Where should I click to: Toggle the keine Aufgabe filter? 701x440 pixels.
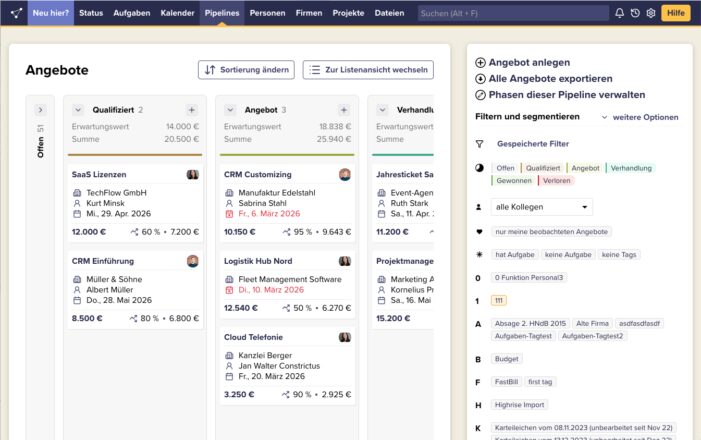point(568,254)
